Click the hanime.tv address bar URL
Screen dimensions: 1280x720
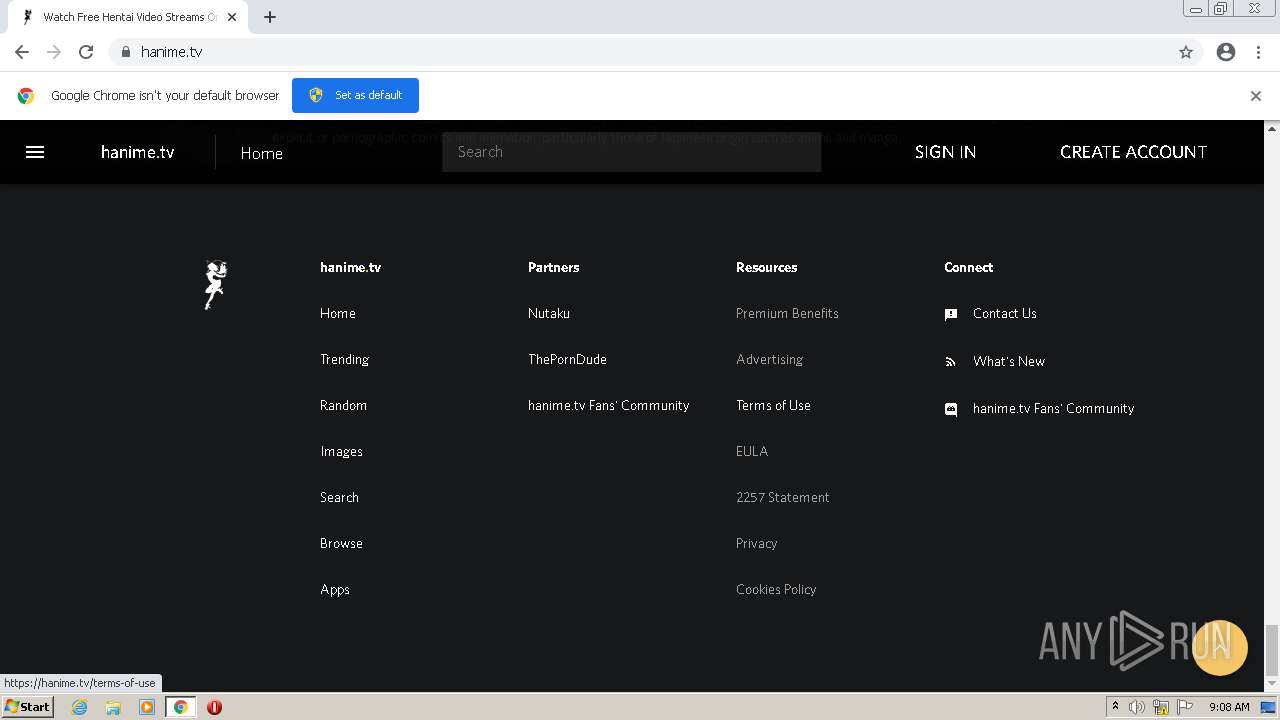(x=171, y=52)
